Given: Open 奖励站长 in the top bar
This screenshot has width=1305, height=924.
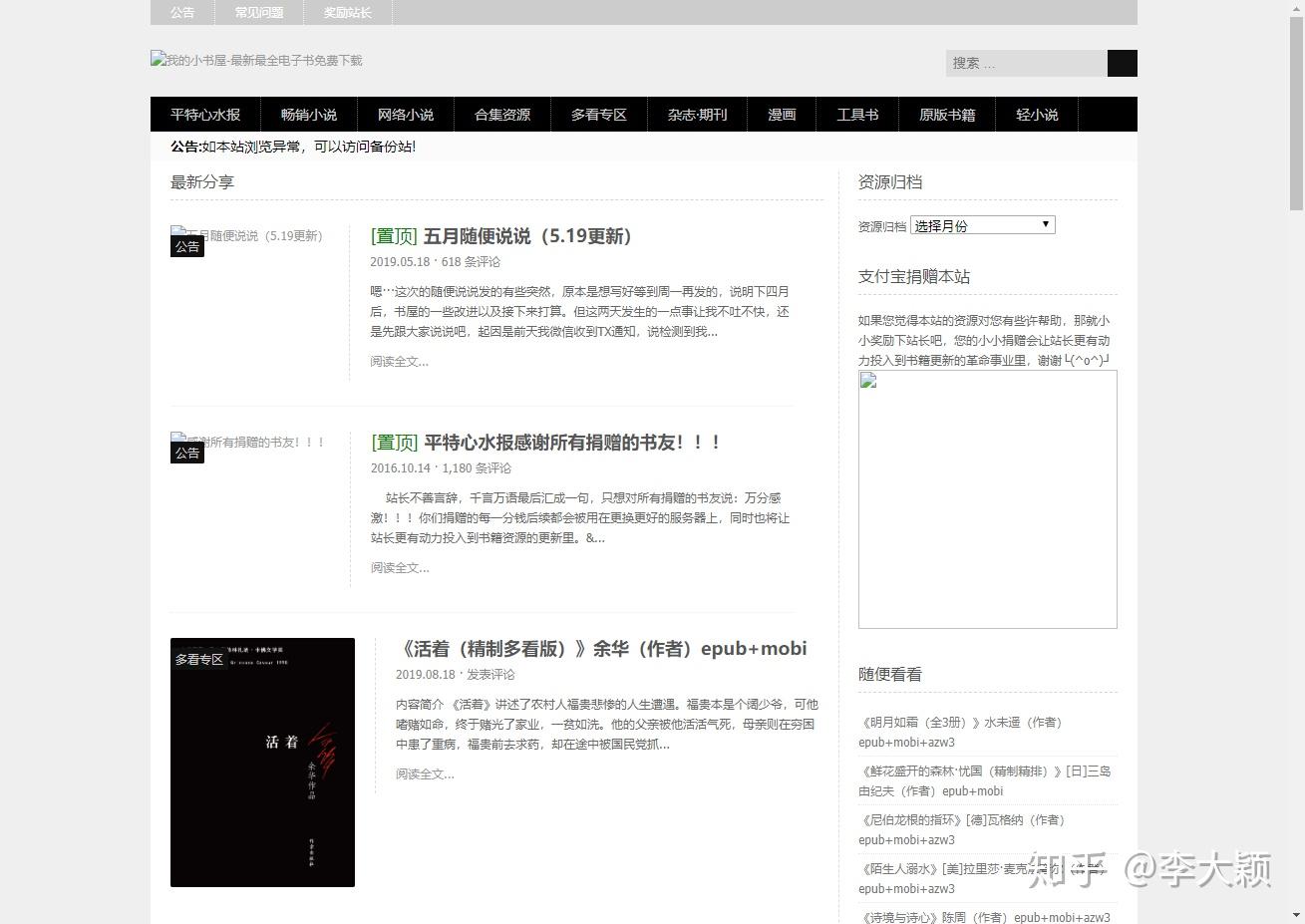Looking at the screenshot, I should click(347, 13).
